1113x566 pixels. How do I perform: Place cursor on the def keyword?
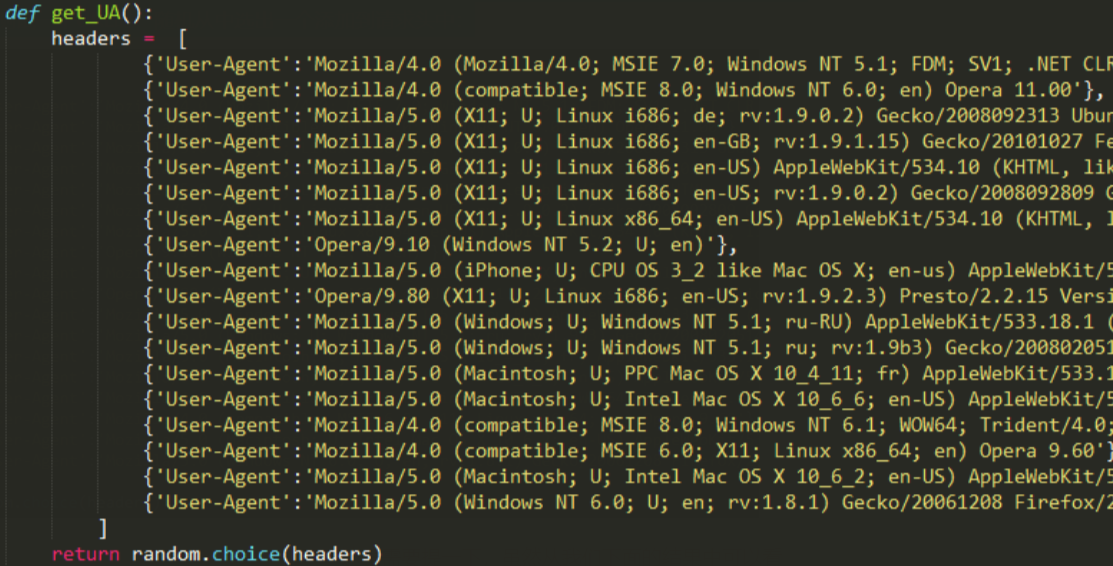22,13
